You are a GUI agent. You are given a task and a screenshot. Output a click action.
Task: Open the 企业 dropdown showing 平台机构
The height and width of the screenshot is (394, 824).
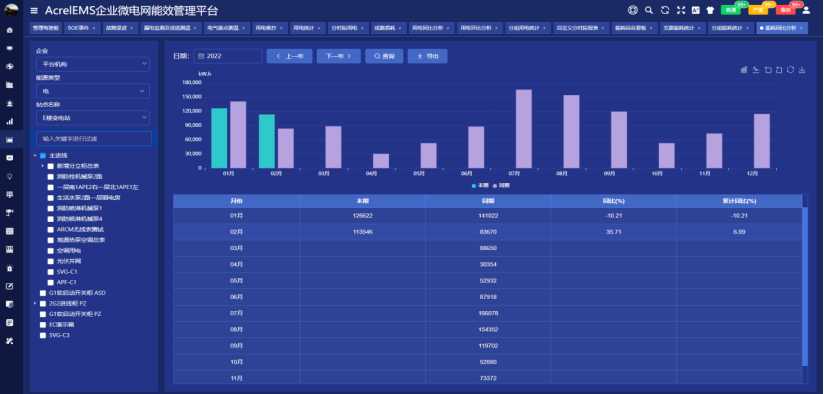point(92,64)
